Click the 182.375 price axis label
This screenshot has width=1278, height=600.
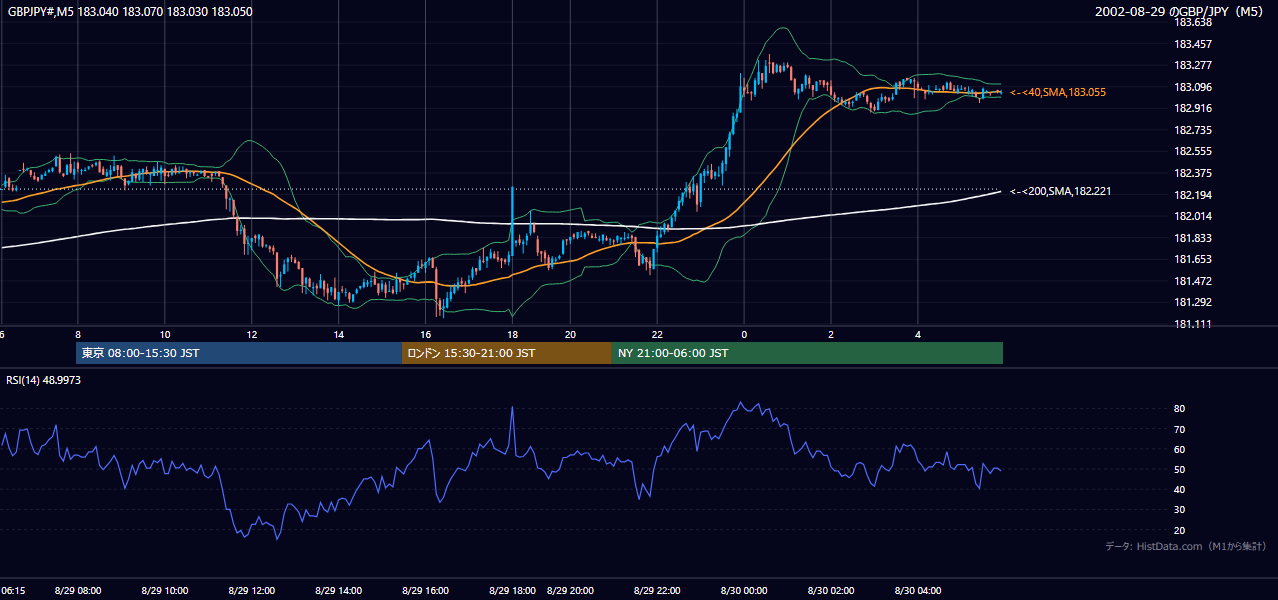[x=1192, y=173]
